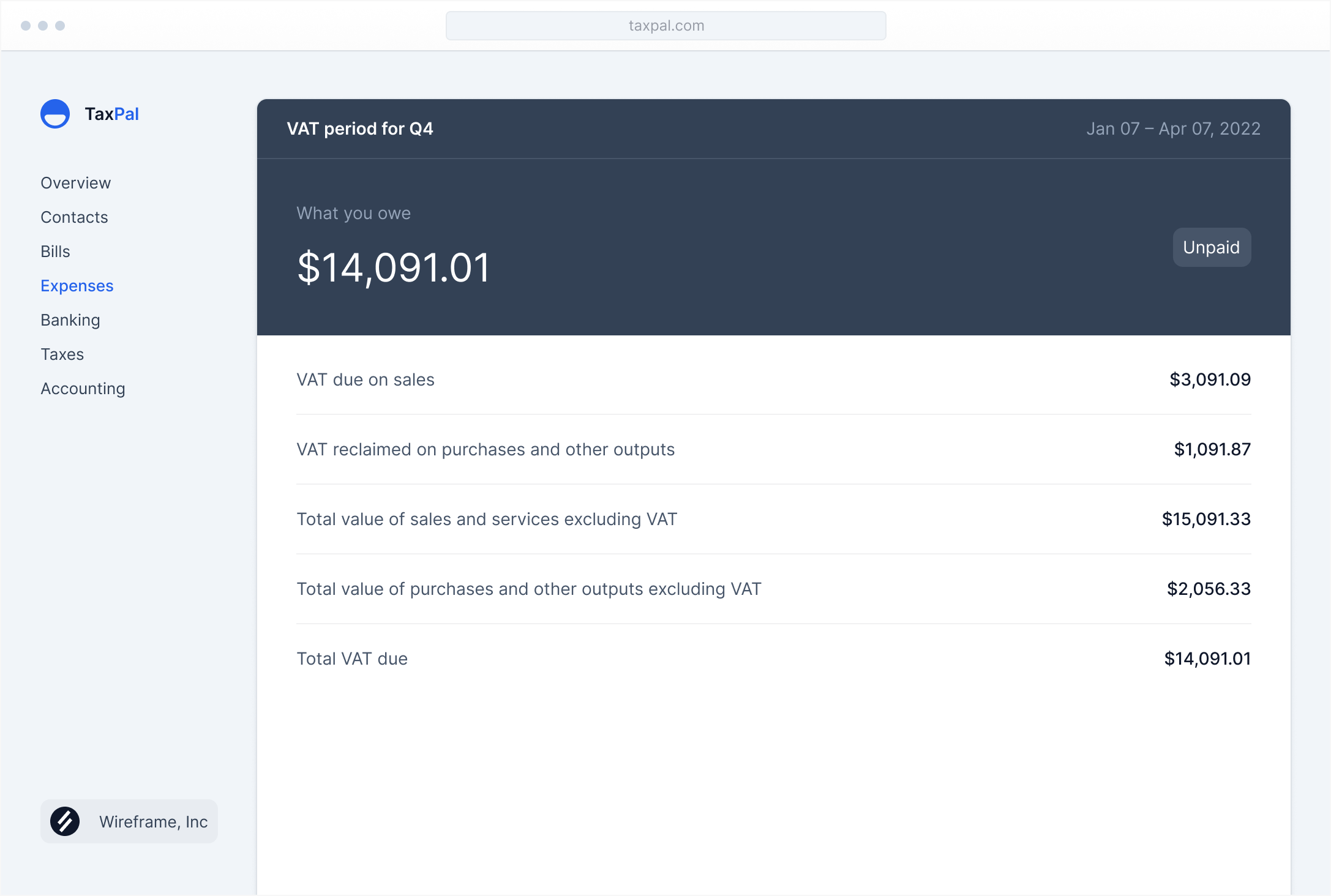The height and width of the screenshot is (896, 1331).
Task: Open the Overview section
Action: click(75, 182)
